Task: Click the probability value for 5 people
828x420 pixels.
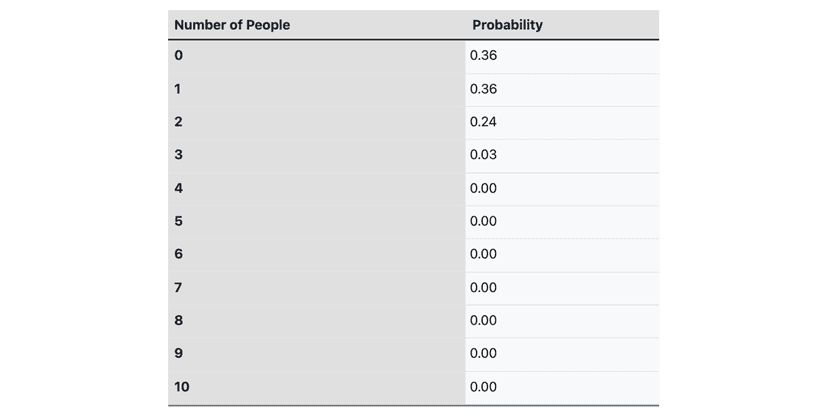Action: (483, 221)
